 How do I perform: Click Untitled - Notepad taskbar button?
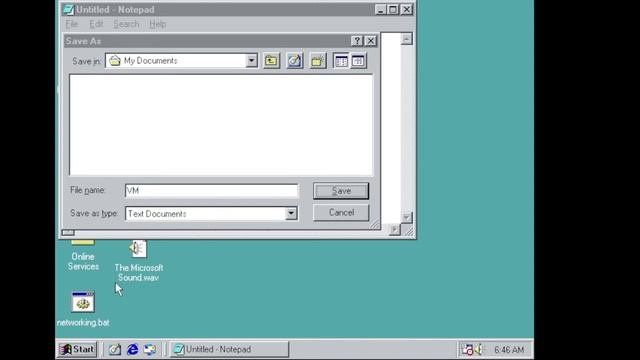coord(229,349)
